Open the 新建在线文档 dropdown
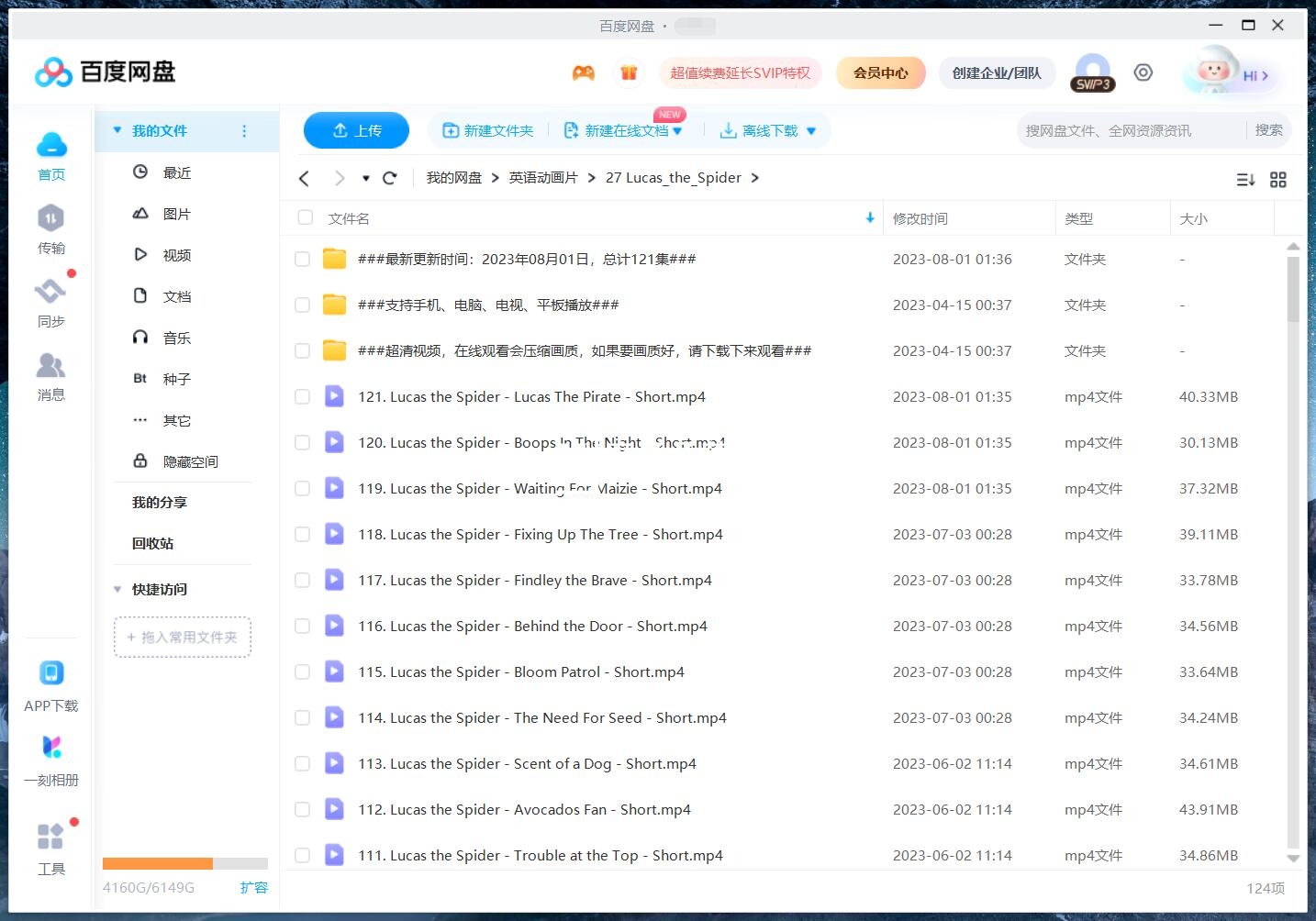Screen dimensions: 1316x921 pyautogui.click(x=677, y=131)
